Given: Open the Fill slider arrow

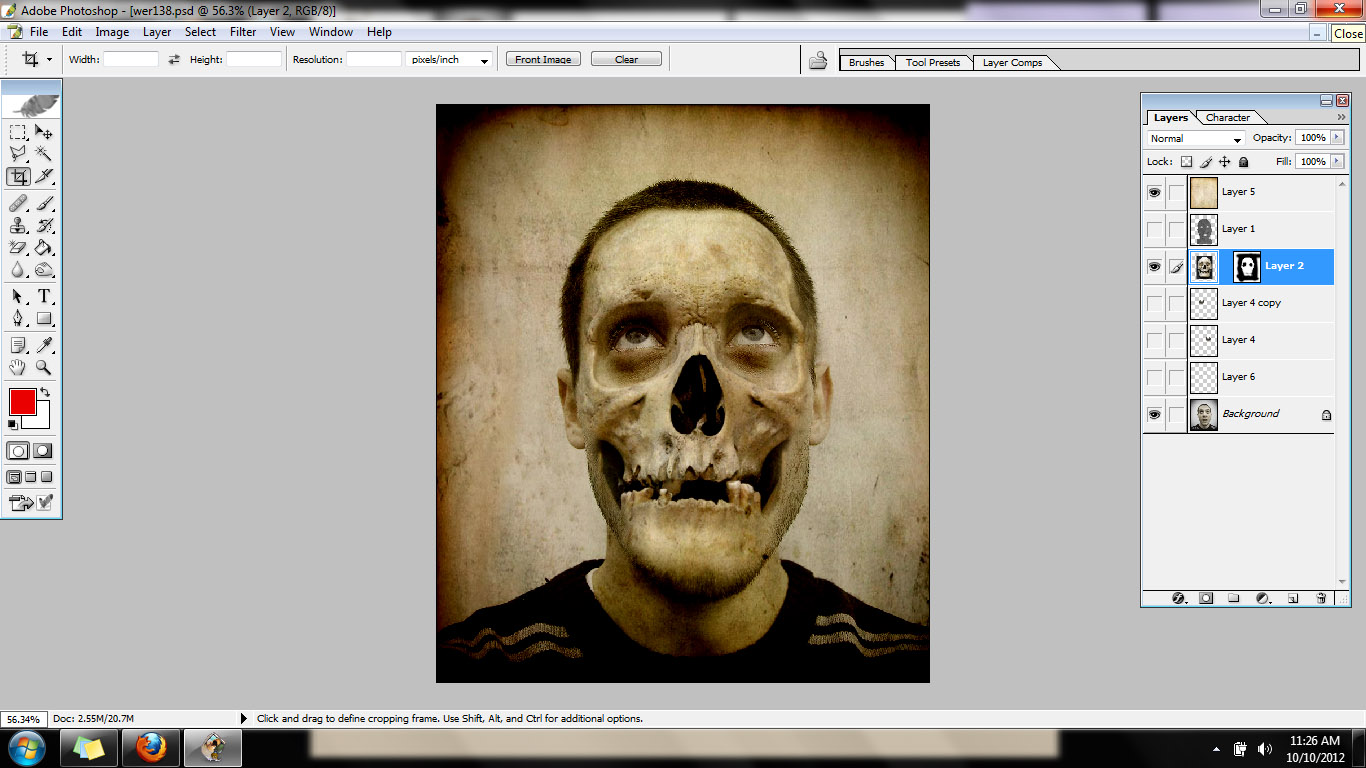Looking at the screenshot, I should [1337, 161].
